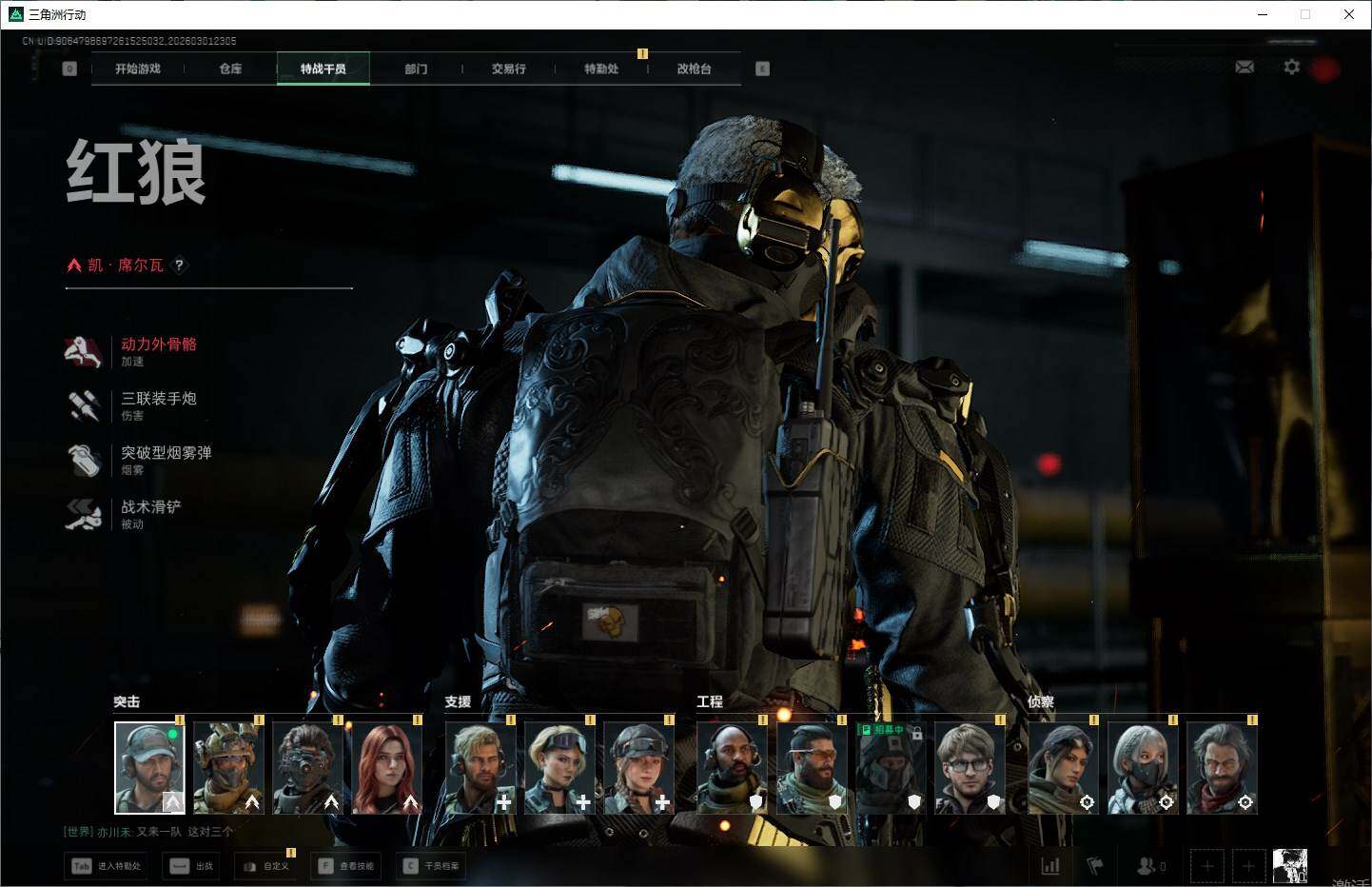Screen dimensions: 1372x887
Task: Select the orange-glasses bearded engineer operator
Action: tap(812, 768)
